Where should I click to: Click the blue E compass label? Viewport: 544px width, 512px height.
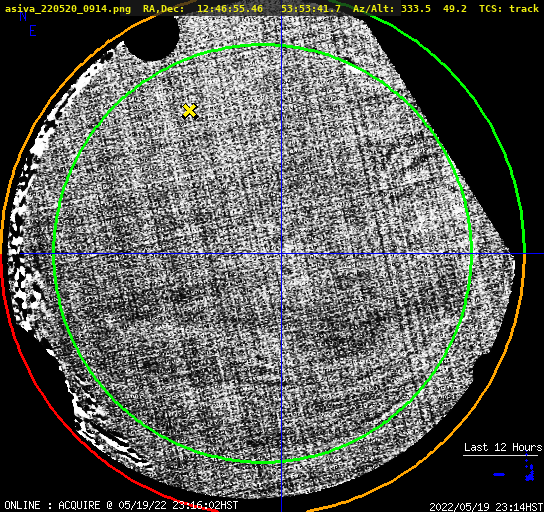click(33, 31)
